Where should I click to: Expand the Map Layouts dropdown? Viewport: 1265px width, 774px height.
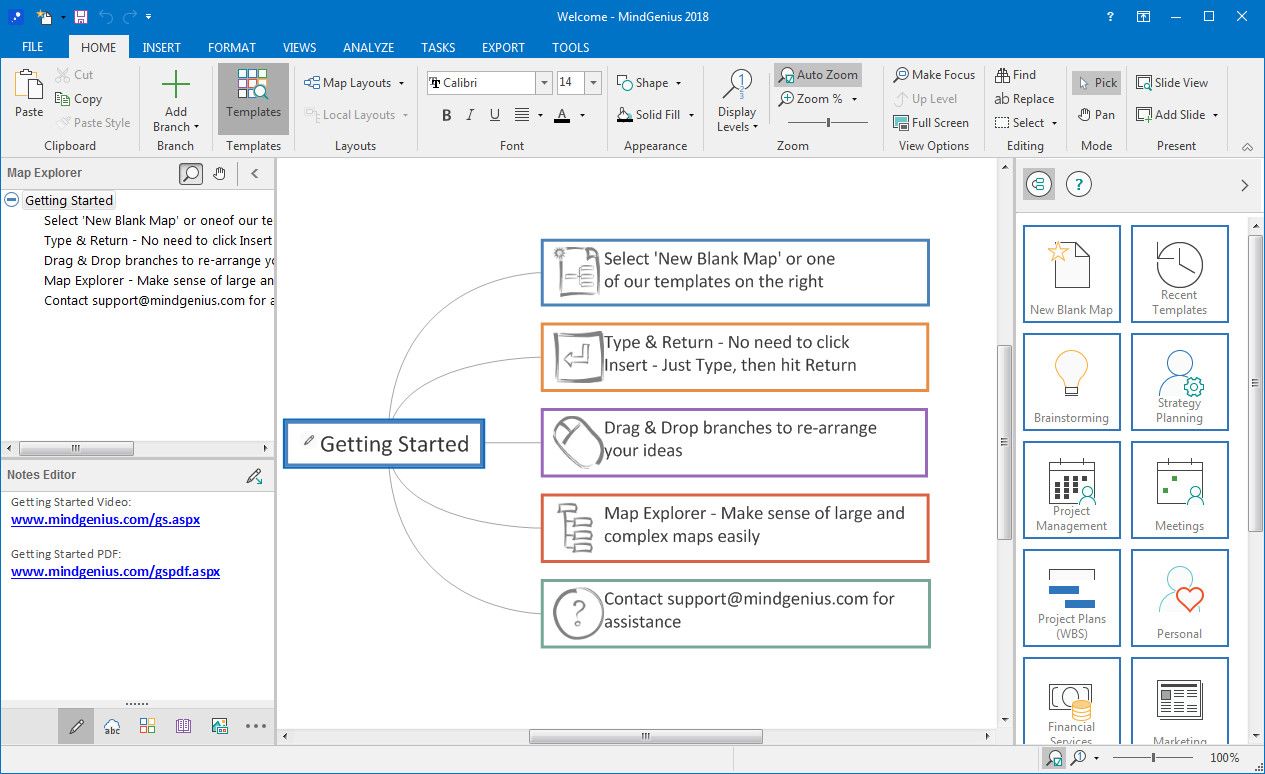[x=355, y=83]
